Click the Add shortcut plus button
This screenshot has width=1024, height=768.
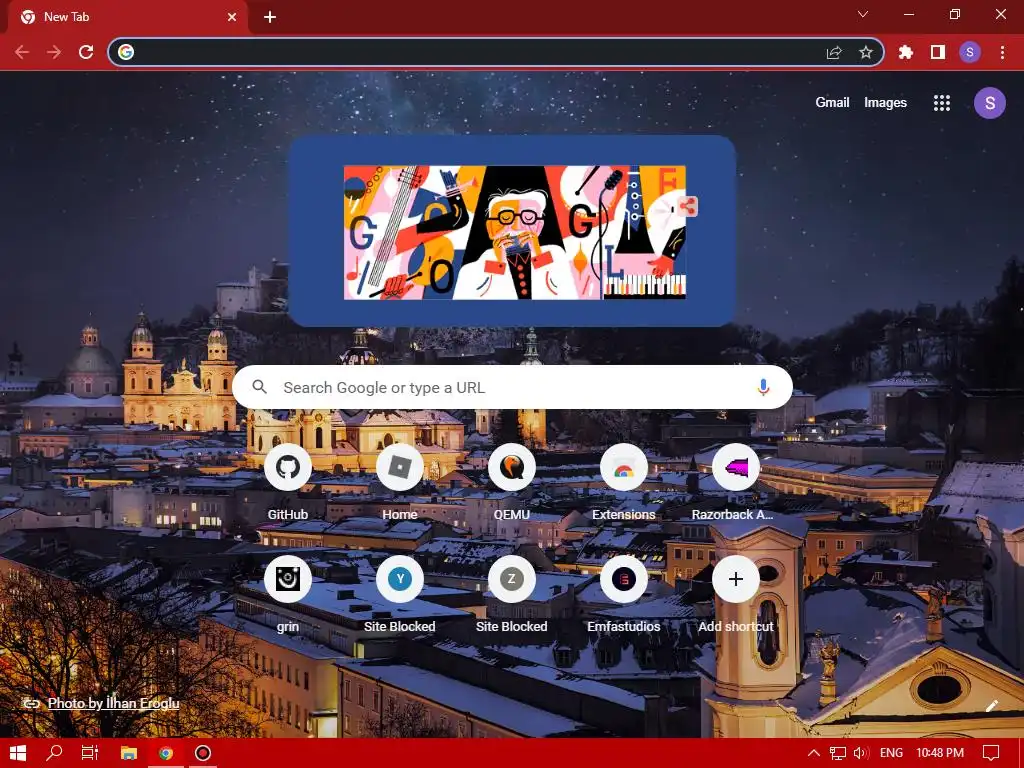(x=735, y=579)
